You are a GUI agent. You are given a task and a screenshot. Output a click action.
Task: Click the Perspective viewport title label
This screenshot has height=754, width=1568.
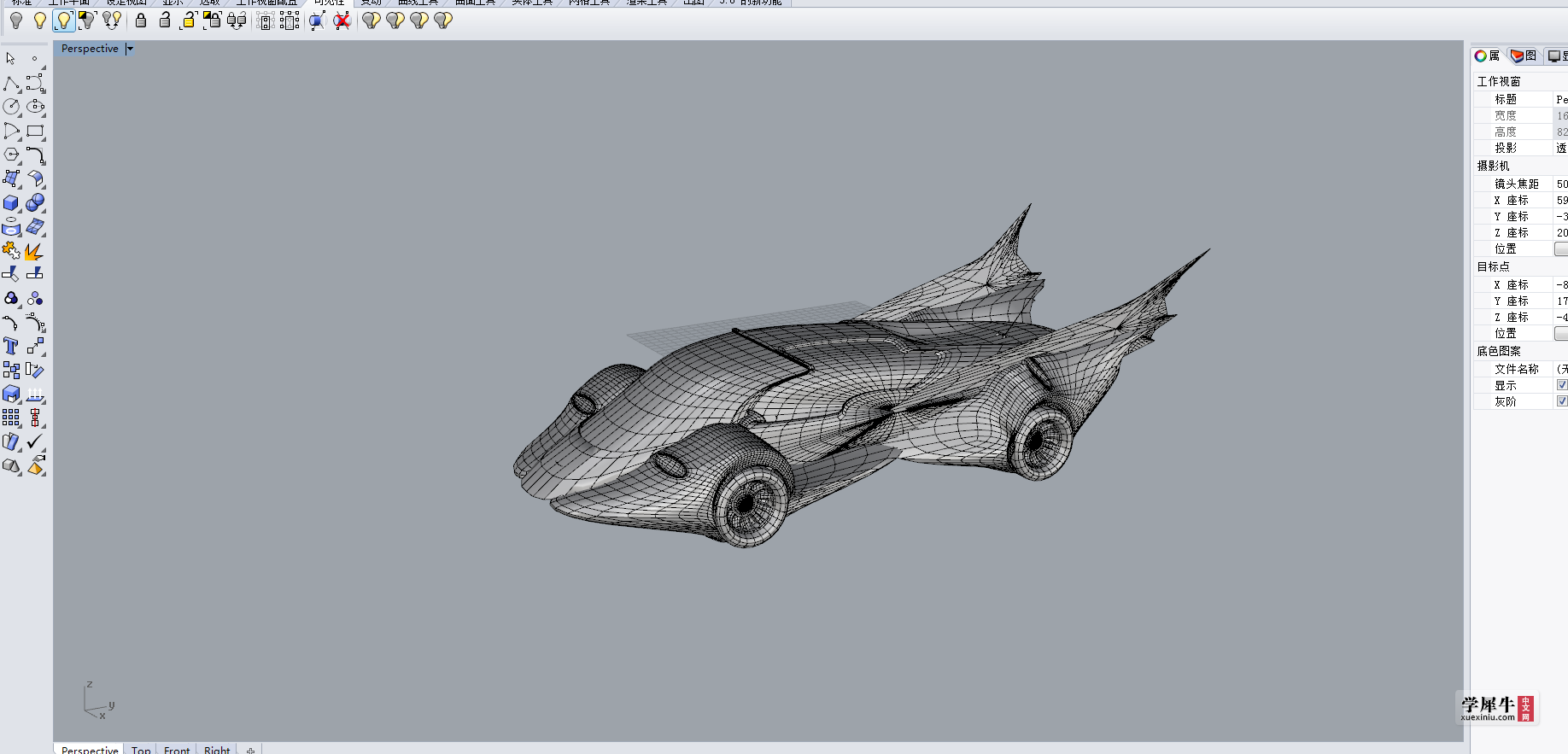(x=90, y=49)
